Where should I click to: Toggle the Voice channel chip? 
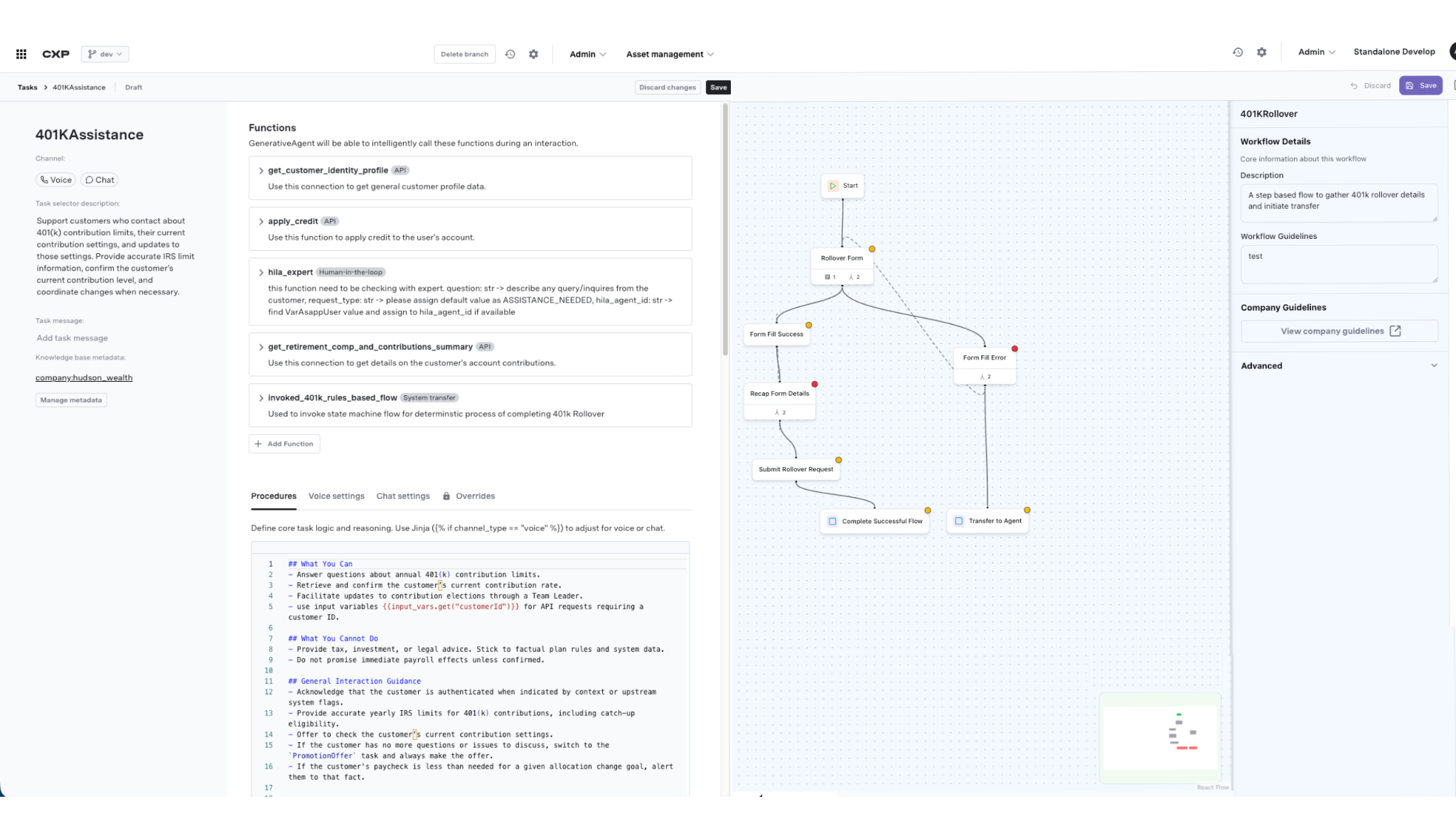[55, 179]
